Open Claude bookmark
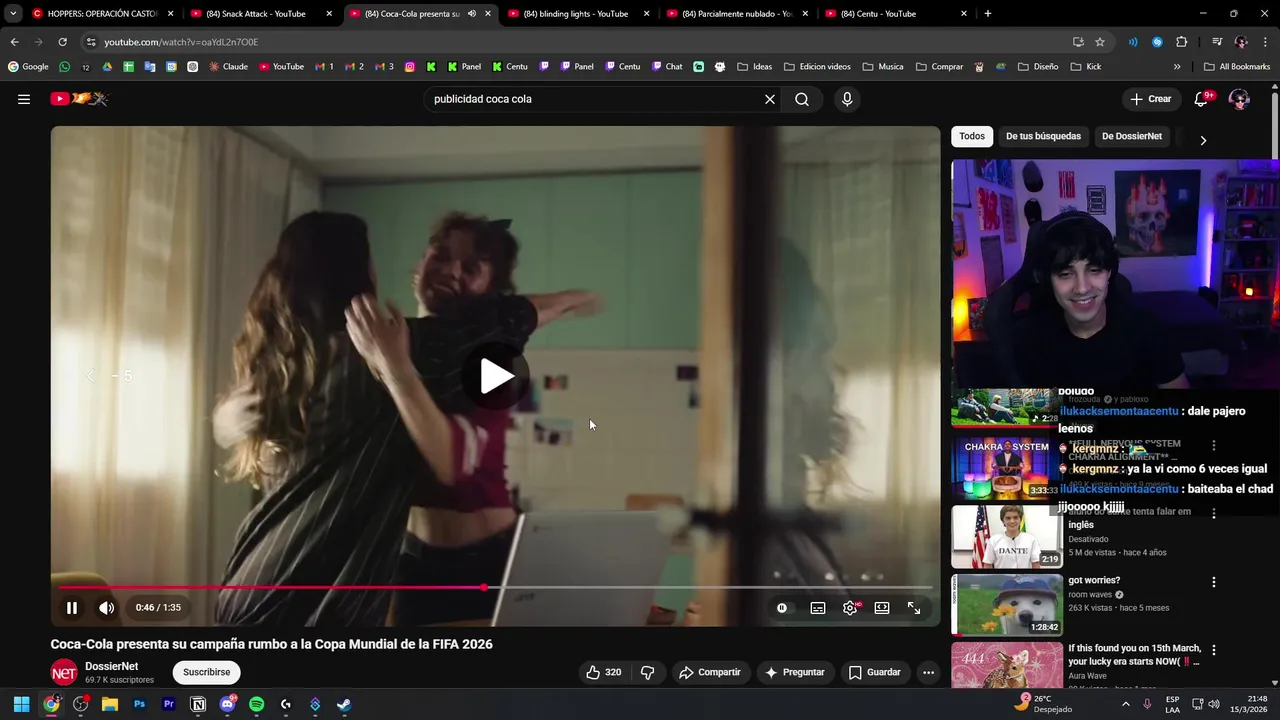1280x720 pixels. pyautogui.click(x=228, y=67)
